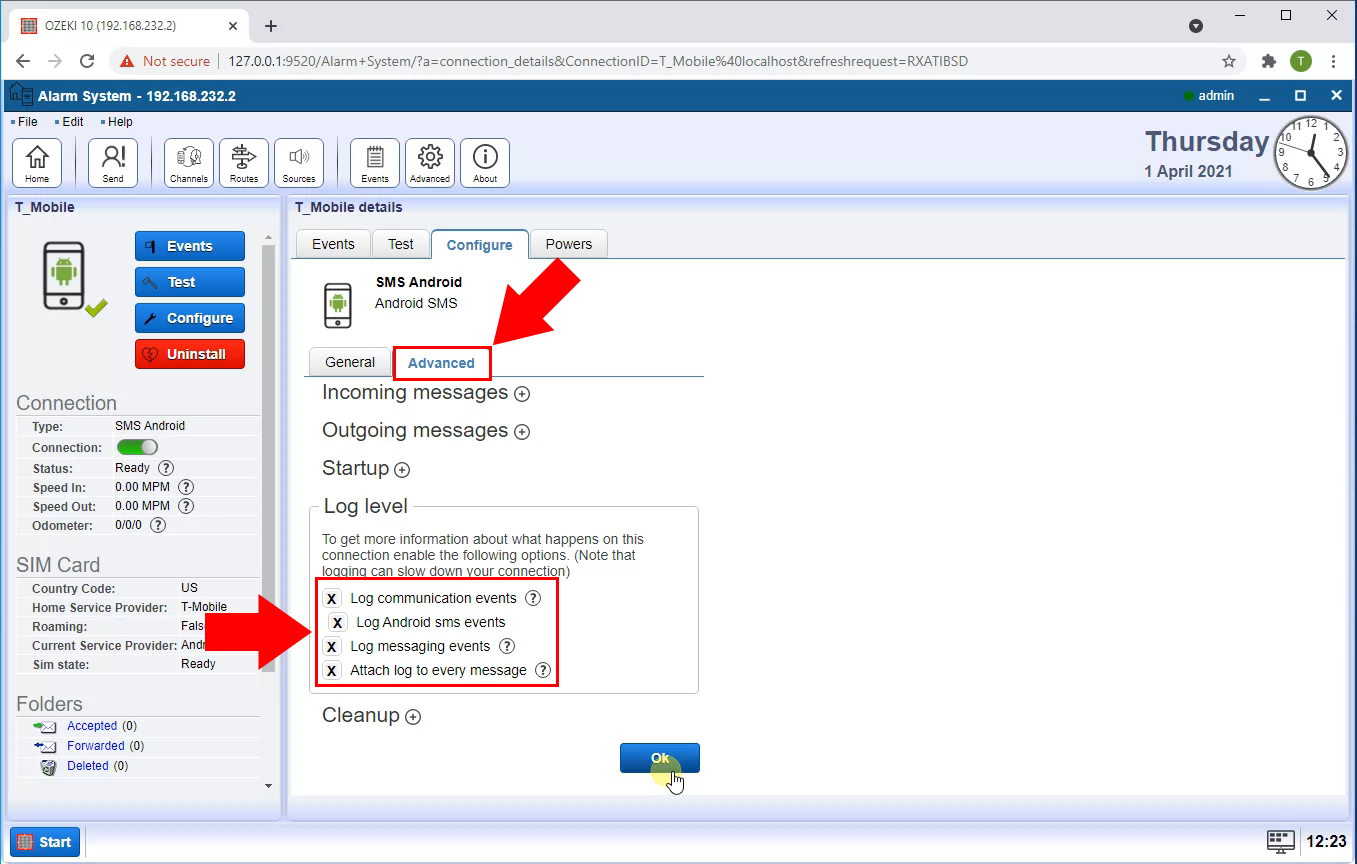Switch to the Events tab
This screenshot has height=864, width=1357.
tap(333, 244)
